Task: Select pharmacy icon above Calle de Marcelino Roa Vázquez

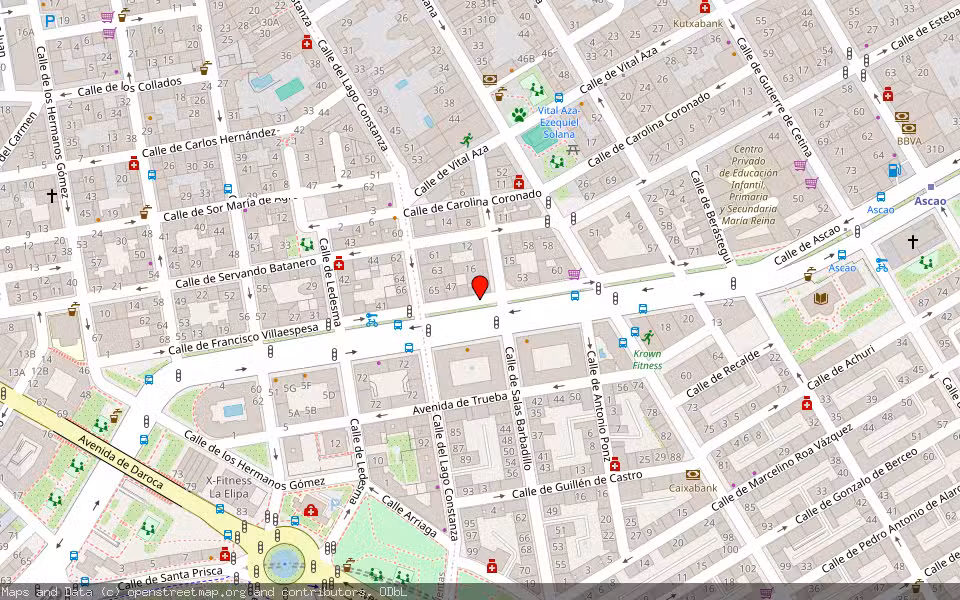Action: coord(807,403)
